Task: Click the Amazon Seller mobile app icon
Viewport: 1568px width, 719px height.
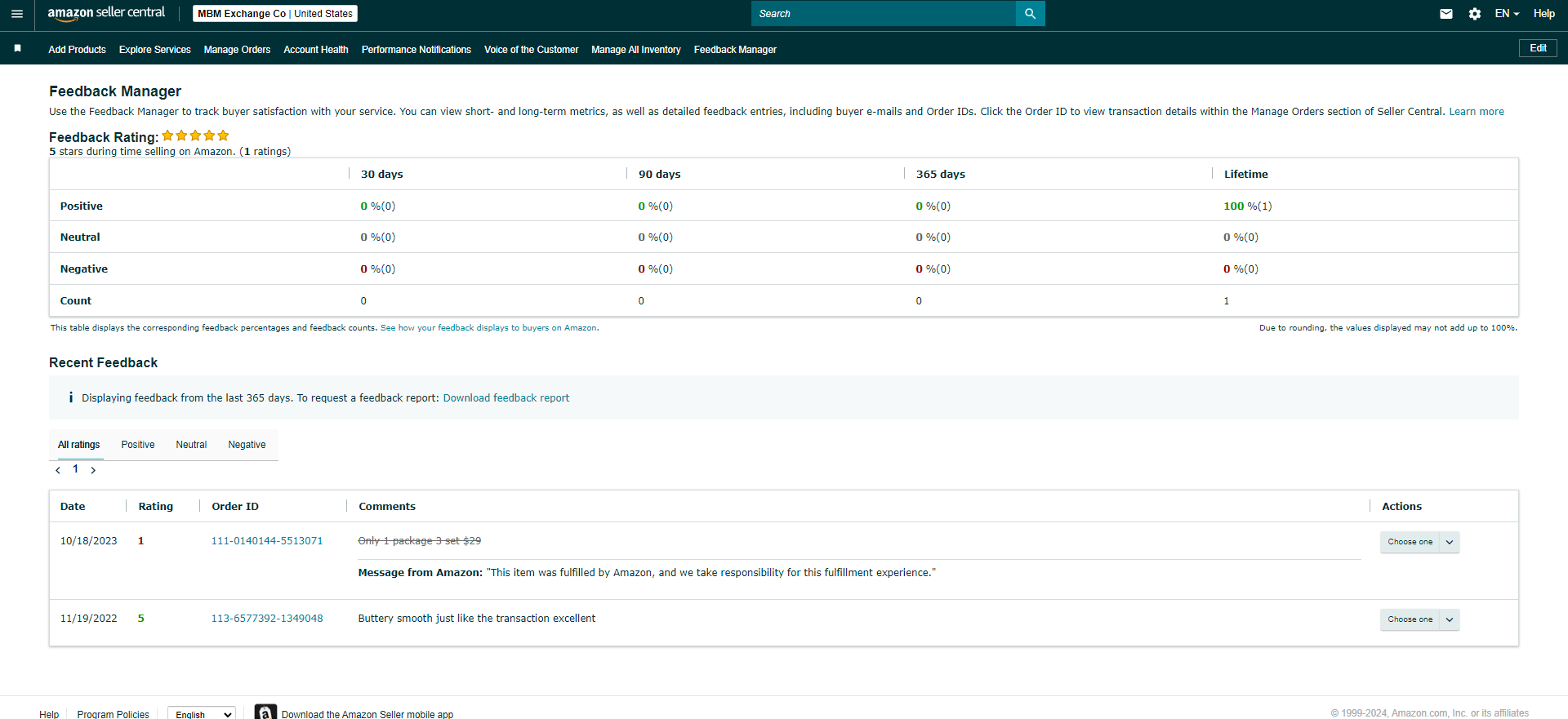Action: tap(265, 712)
